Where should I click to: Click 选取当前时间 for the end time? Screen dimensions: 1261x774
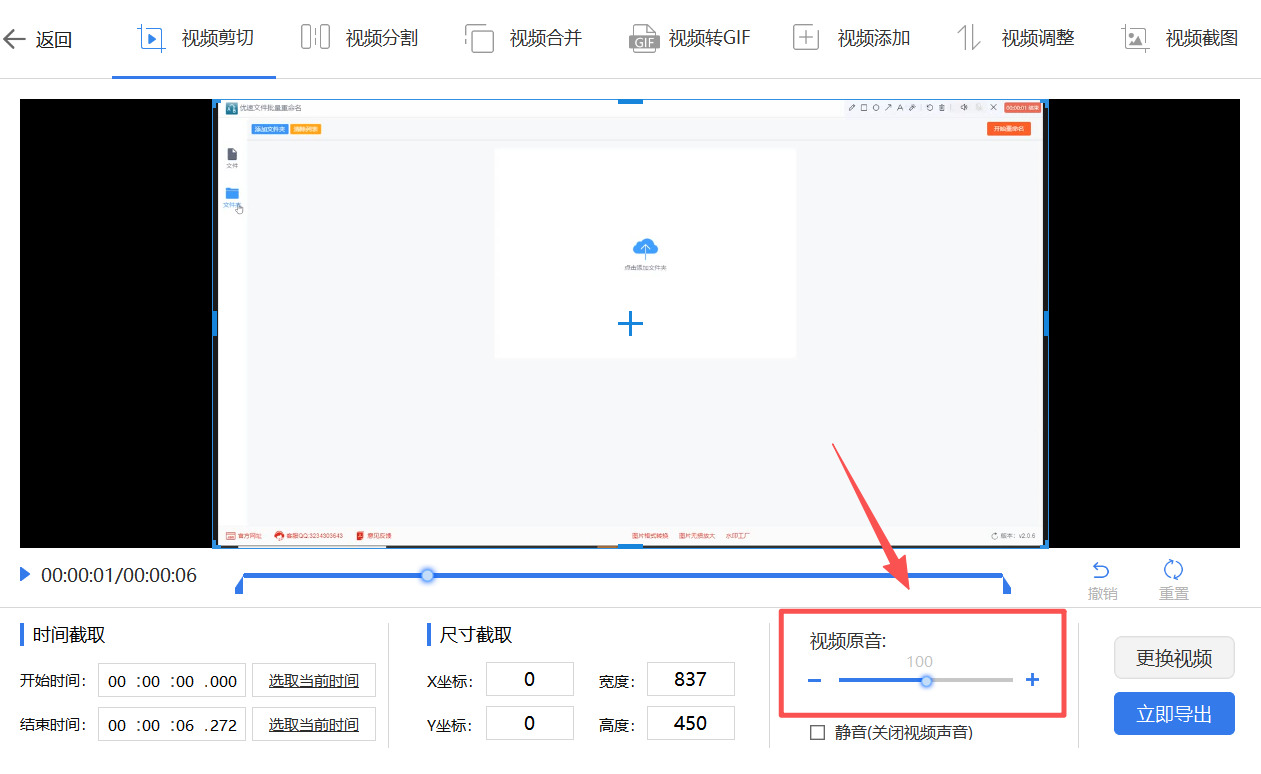(314, 724)
